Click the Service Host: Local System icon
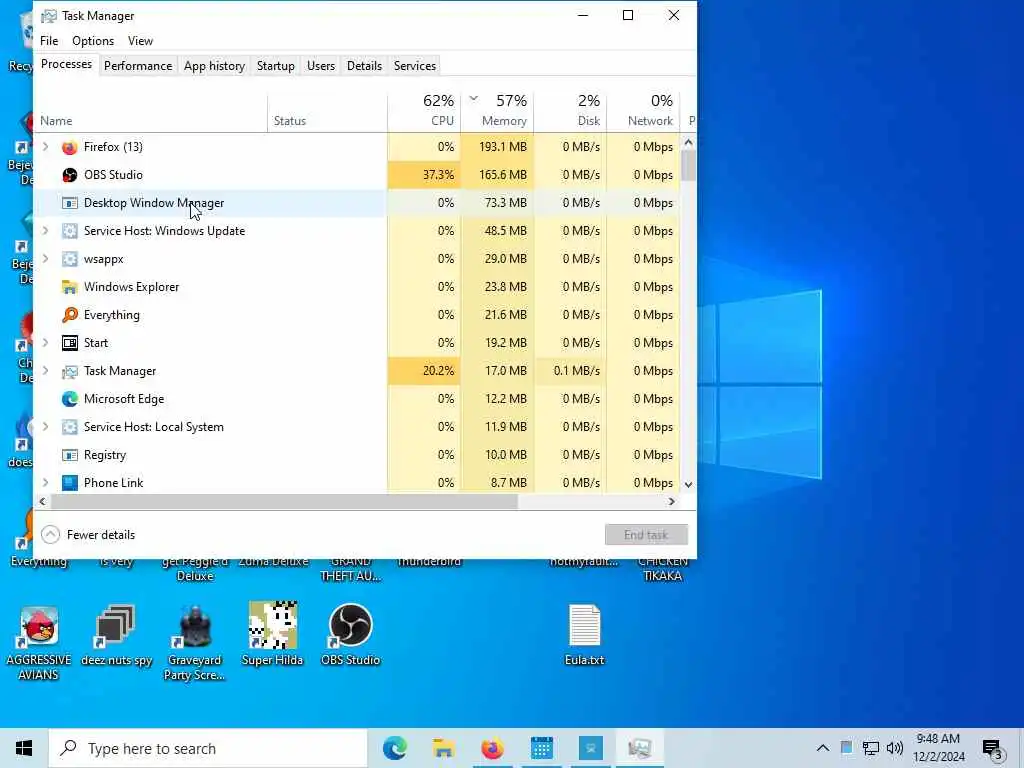The height and width of the screenshot is (768, 1024). [x=69, y=427]
